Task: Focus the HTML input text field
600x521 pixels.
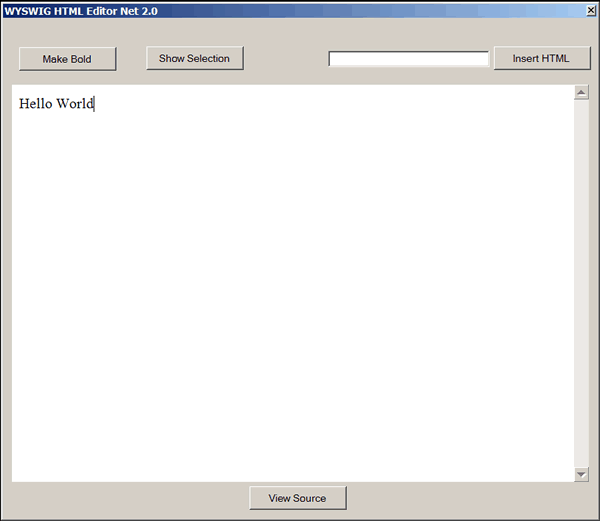Action: (x=409, y=59)
